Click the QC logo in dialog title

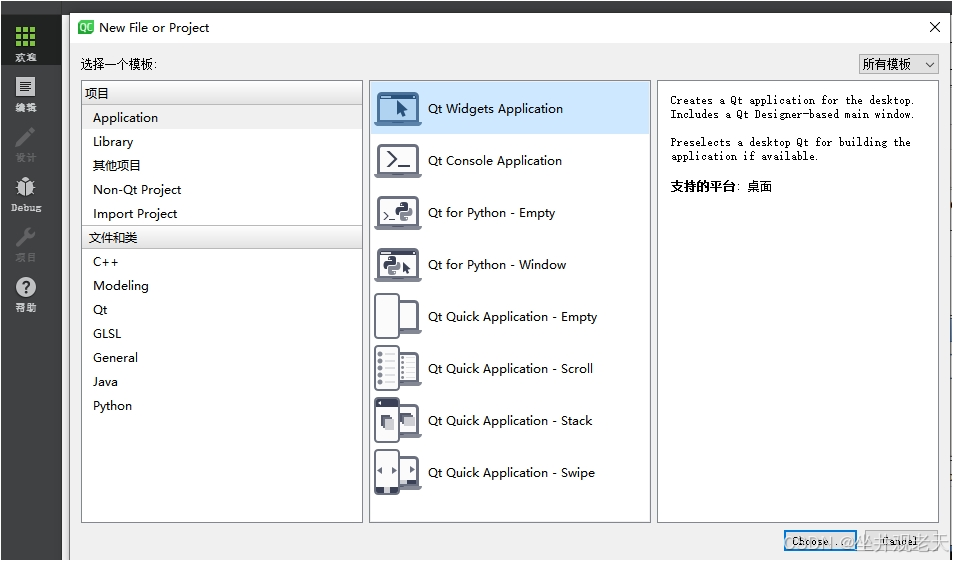pos(86,27)
